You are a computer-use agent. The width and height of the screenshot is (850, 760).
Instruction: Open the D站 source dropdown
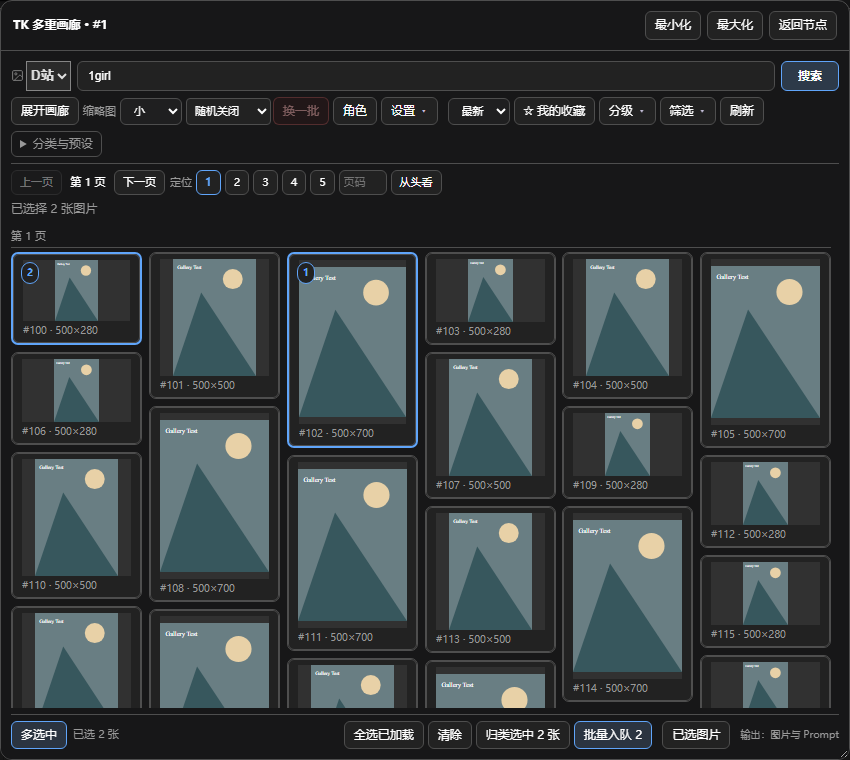[48, 76]
